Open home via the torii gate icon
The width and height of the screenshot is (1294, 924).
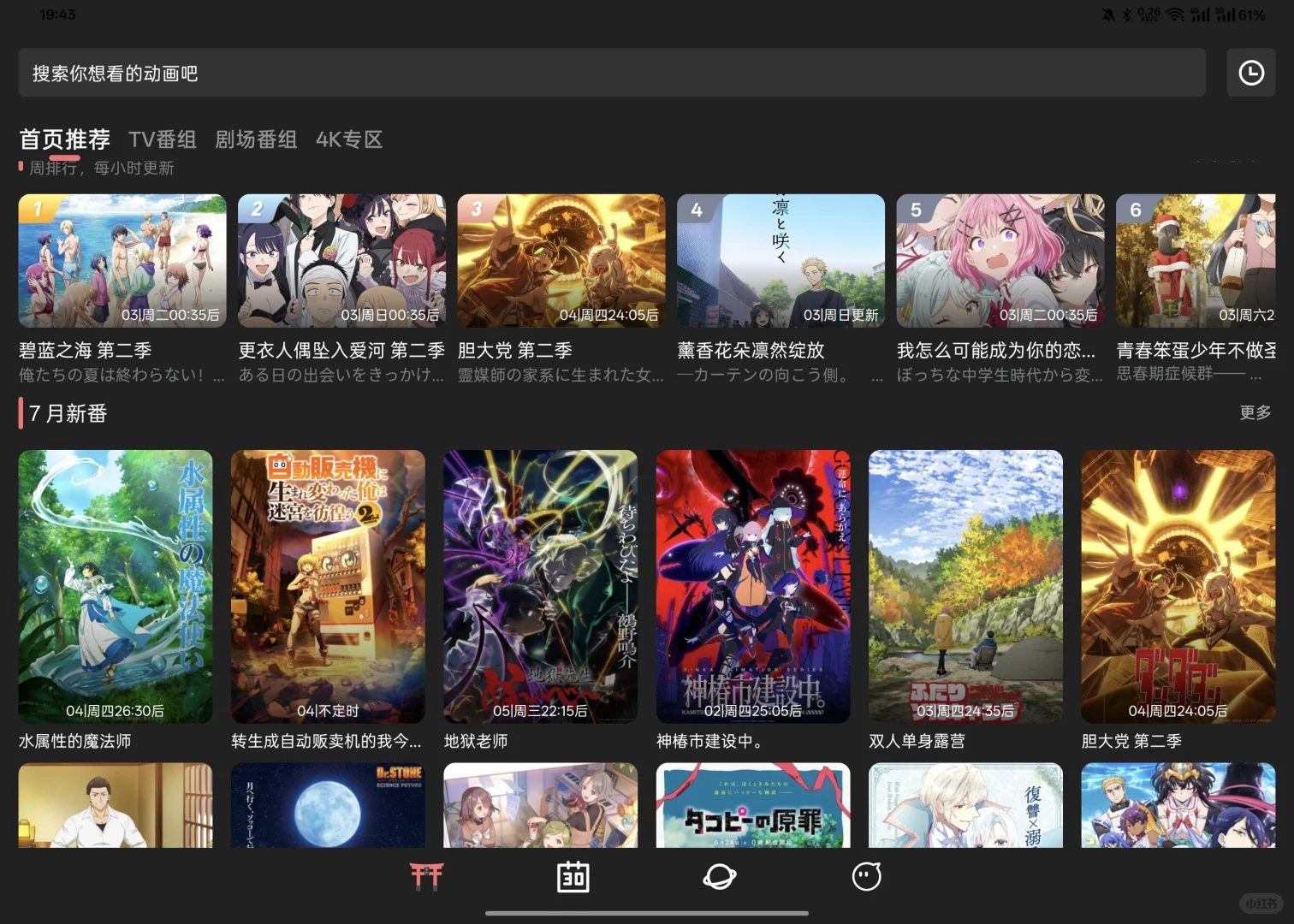point(426,876)
